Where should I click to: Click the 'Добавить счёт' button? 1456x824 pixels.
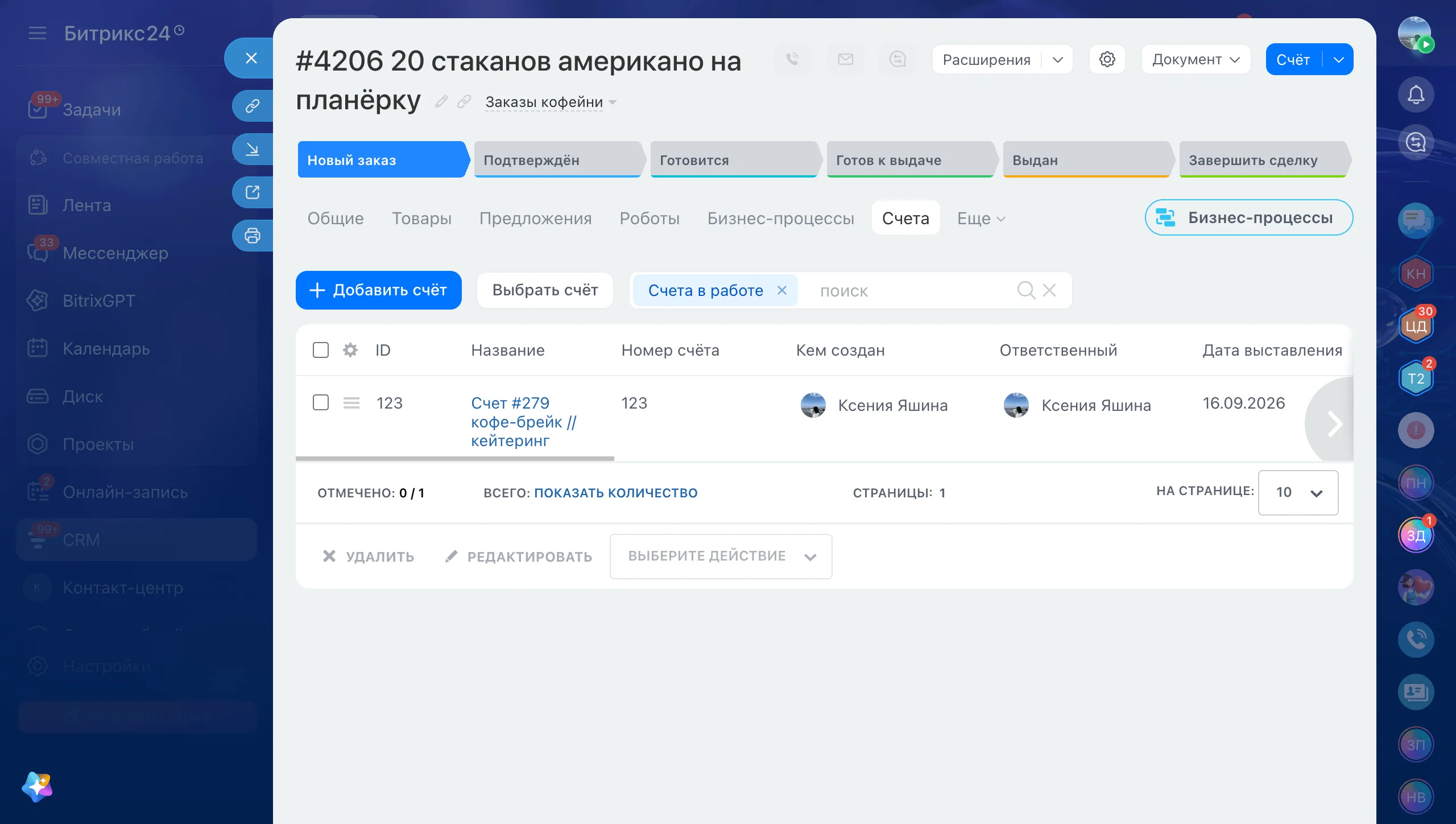(x=379, y=290)
